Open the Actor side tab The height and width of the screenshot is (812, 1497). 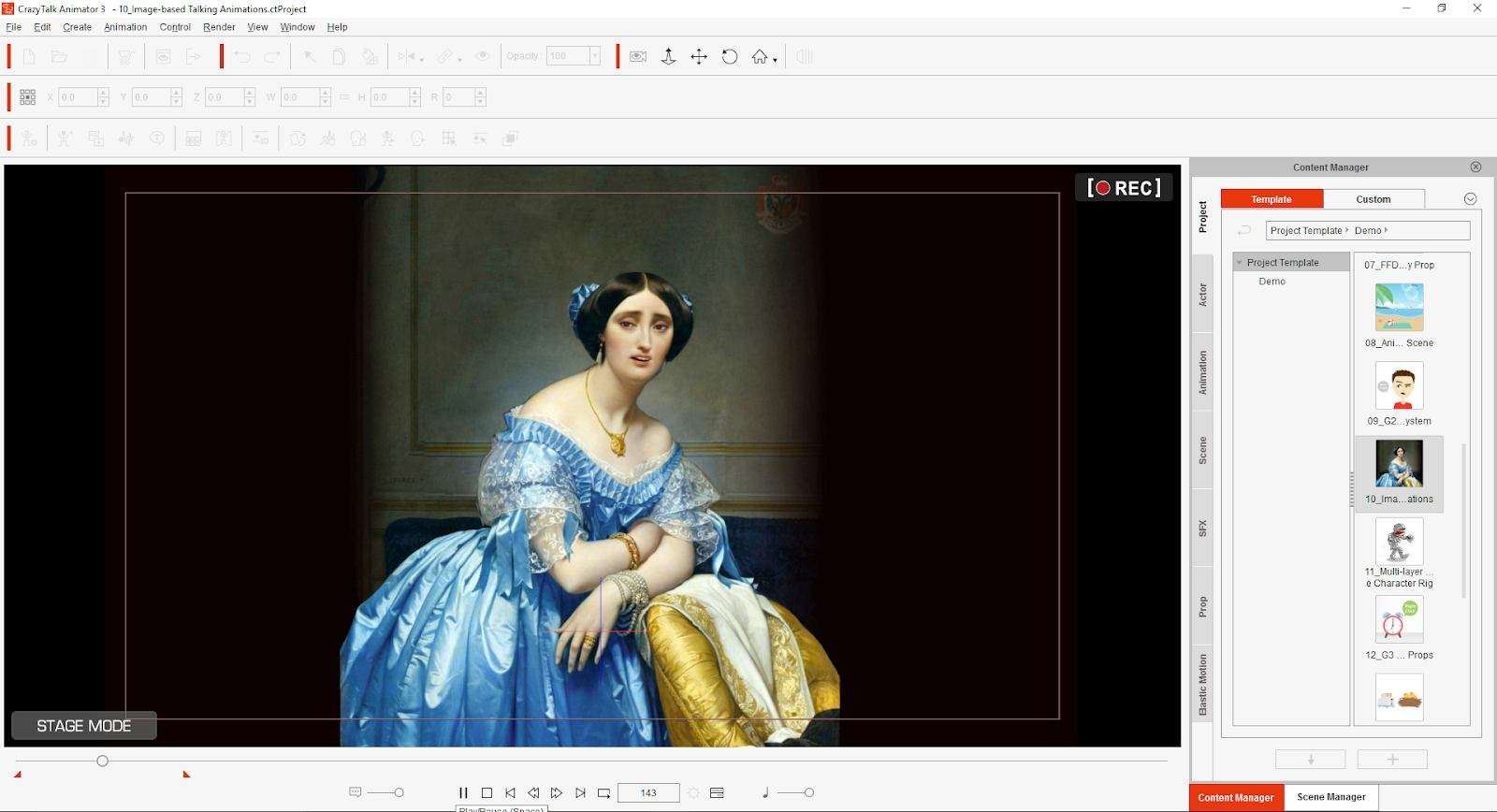point(1203,295)
